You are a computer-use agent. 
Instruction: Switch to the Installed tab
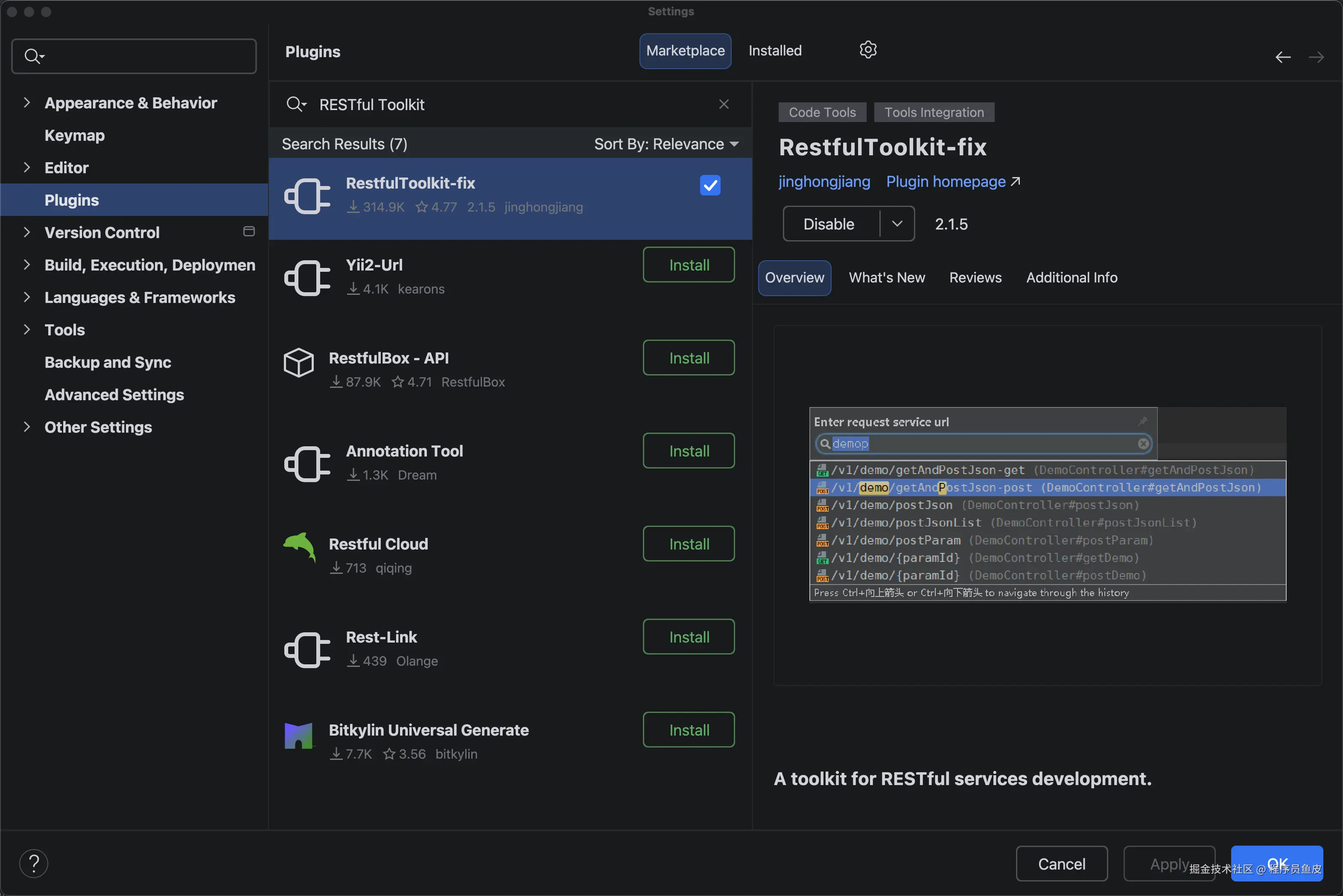coord(775,51)
